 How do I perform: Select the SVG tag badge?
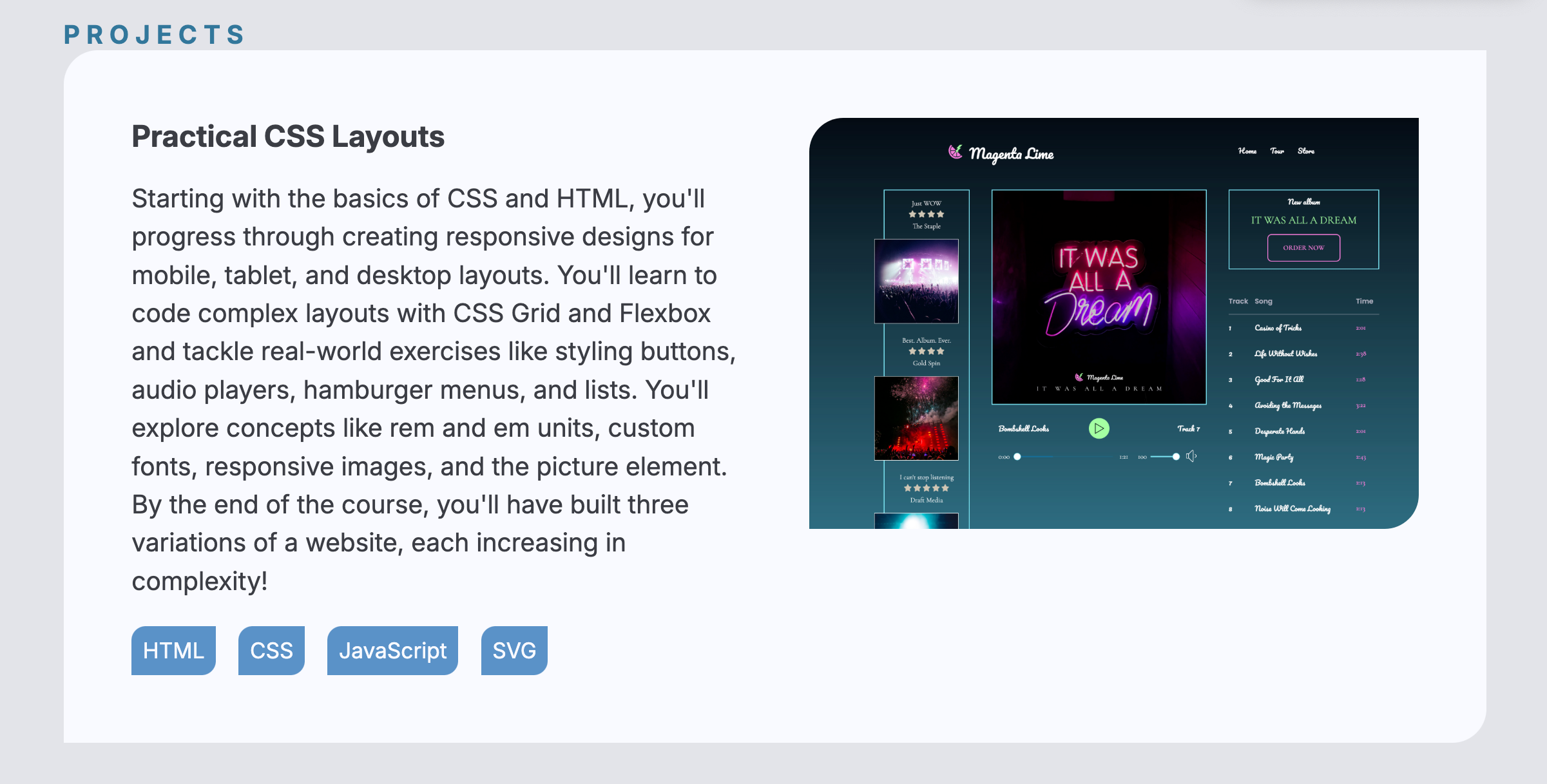click(514, 650)
